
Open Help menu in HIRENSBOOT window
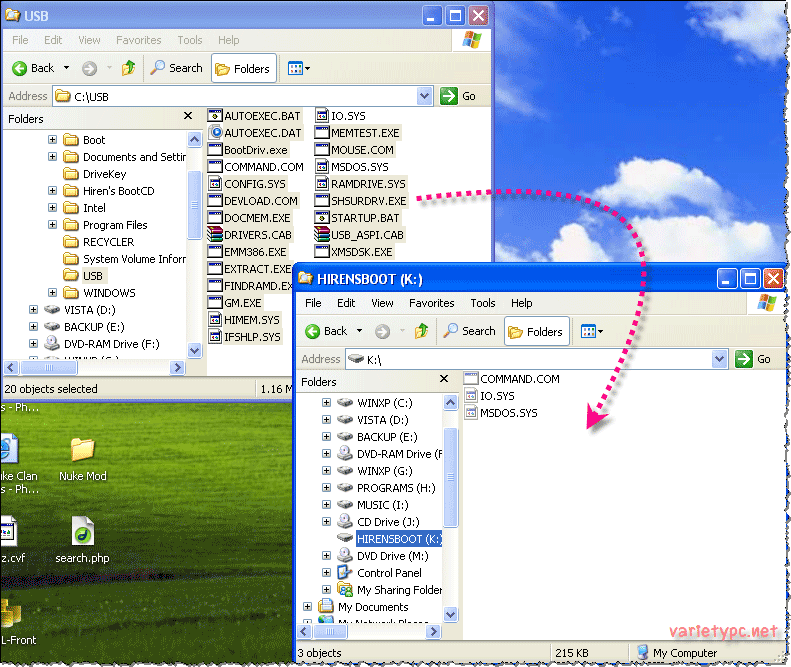pos(522,303)
